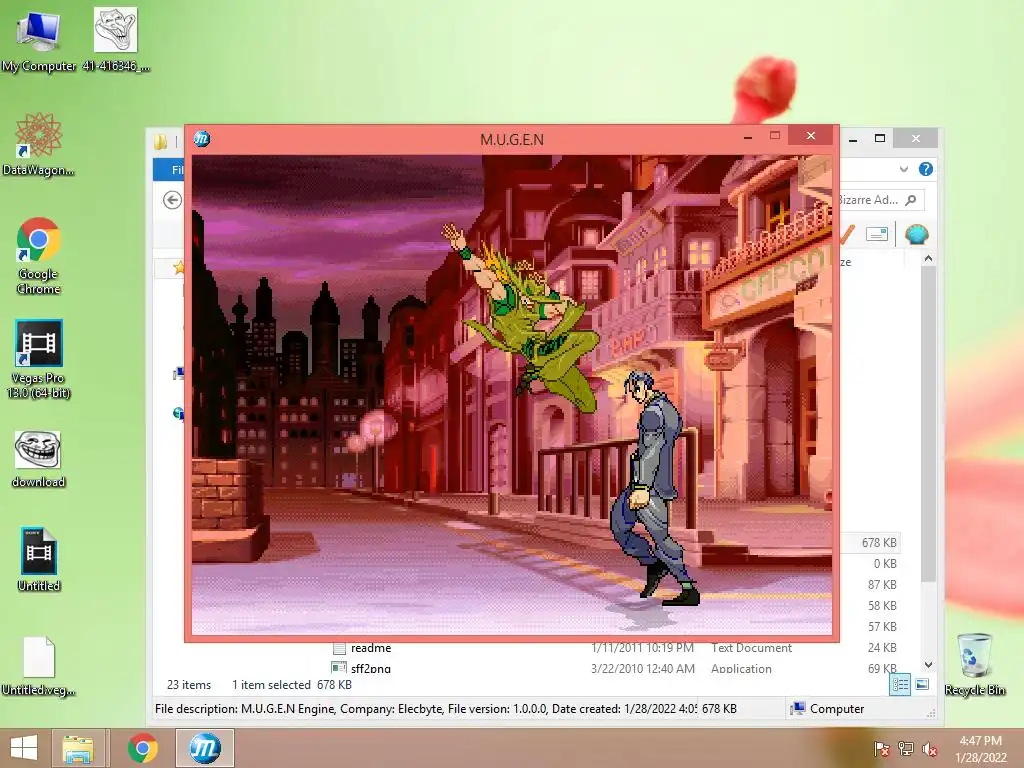
Task: Open the network tray icon
Action: 905,749
